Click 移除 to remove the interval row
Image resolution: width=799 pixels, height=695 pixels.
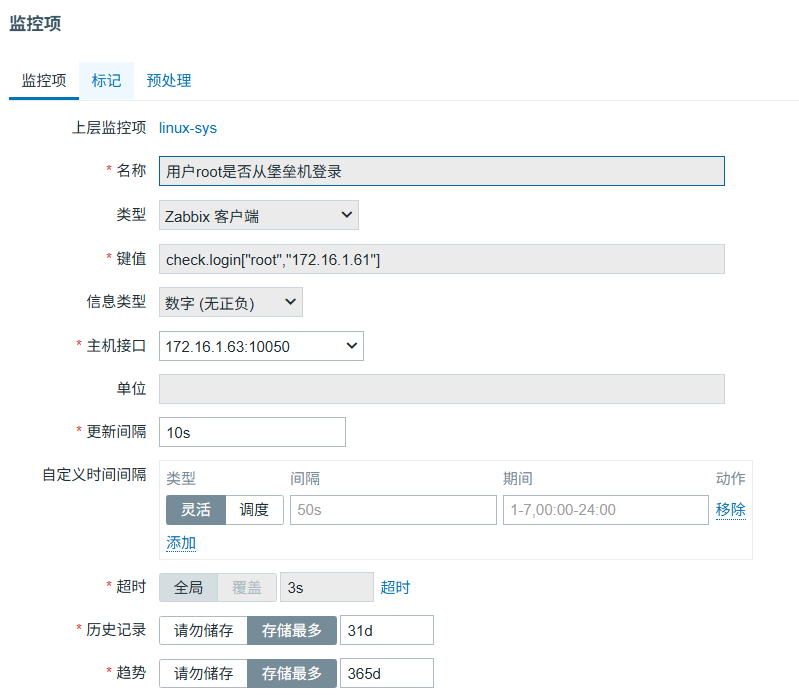(x=730, y=510)
